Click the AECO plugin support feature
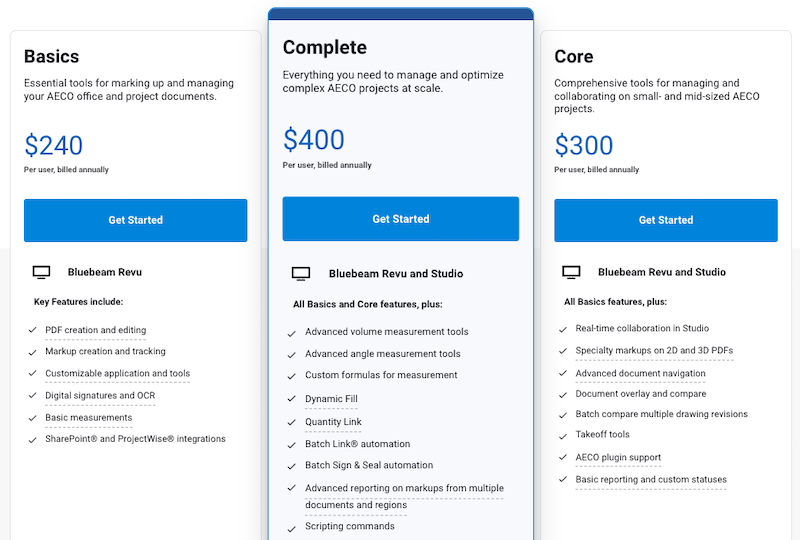Screen dimensions: 800x540 coord(618,457)
